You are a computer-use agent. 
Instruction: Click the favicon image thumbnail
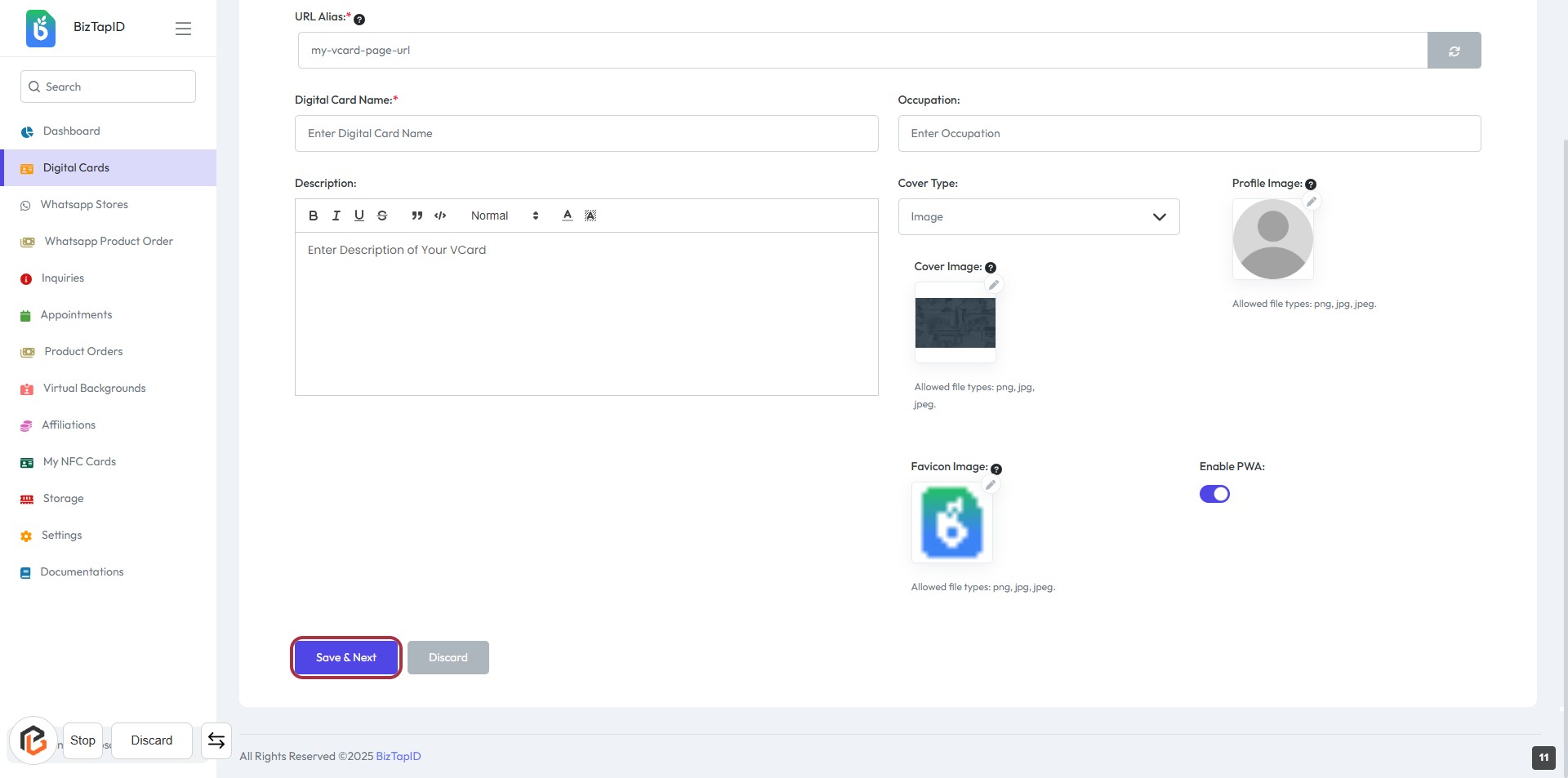point(951,523)
